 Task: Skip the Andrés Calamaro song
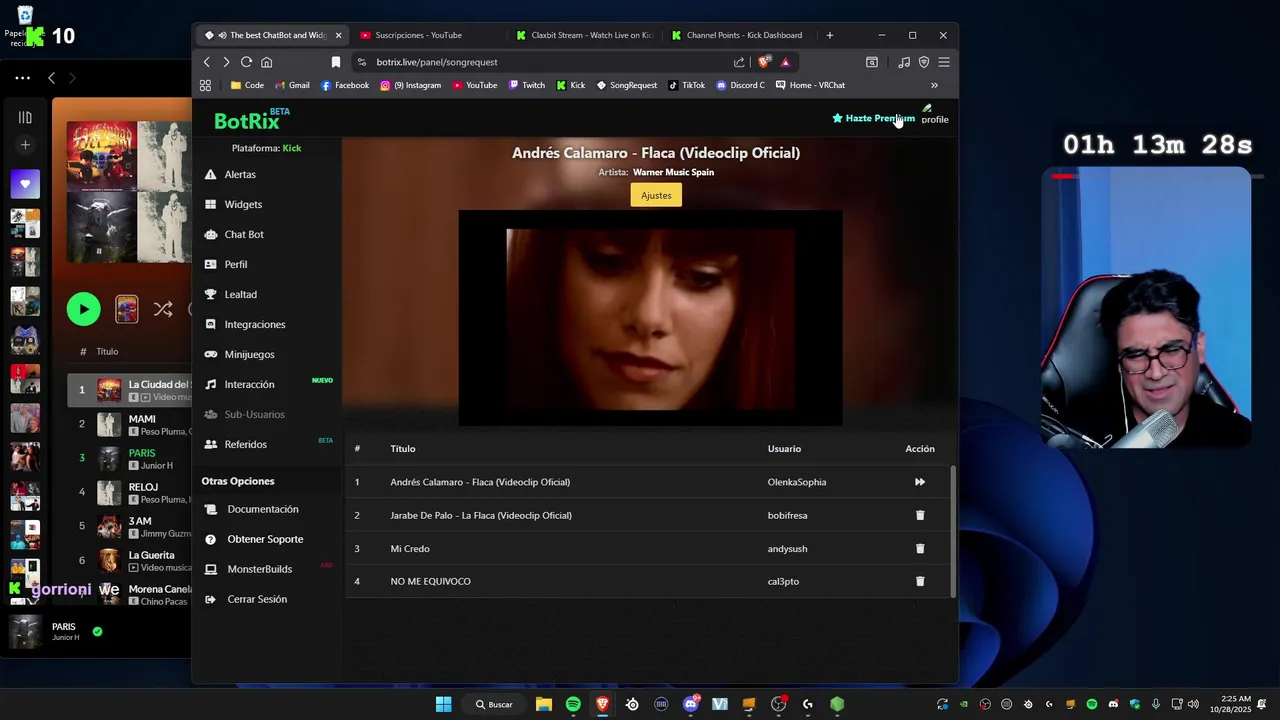click(920, 482)
